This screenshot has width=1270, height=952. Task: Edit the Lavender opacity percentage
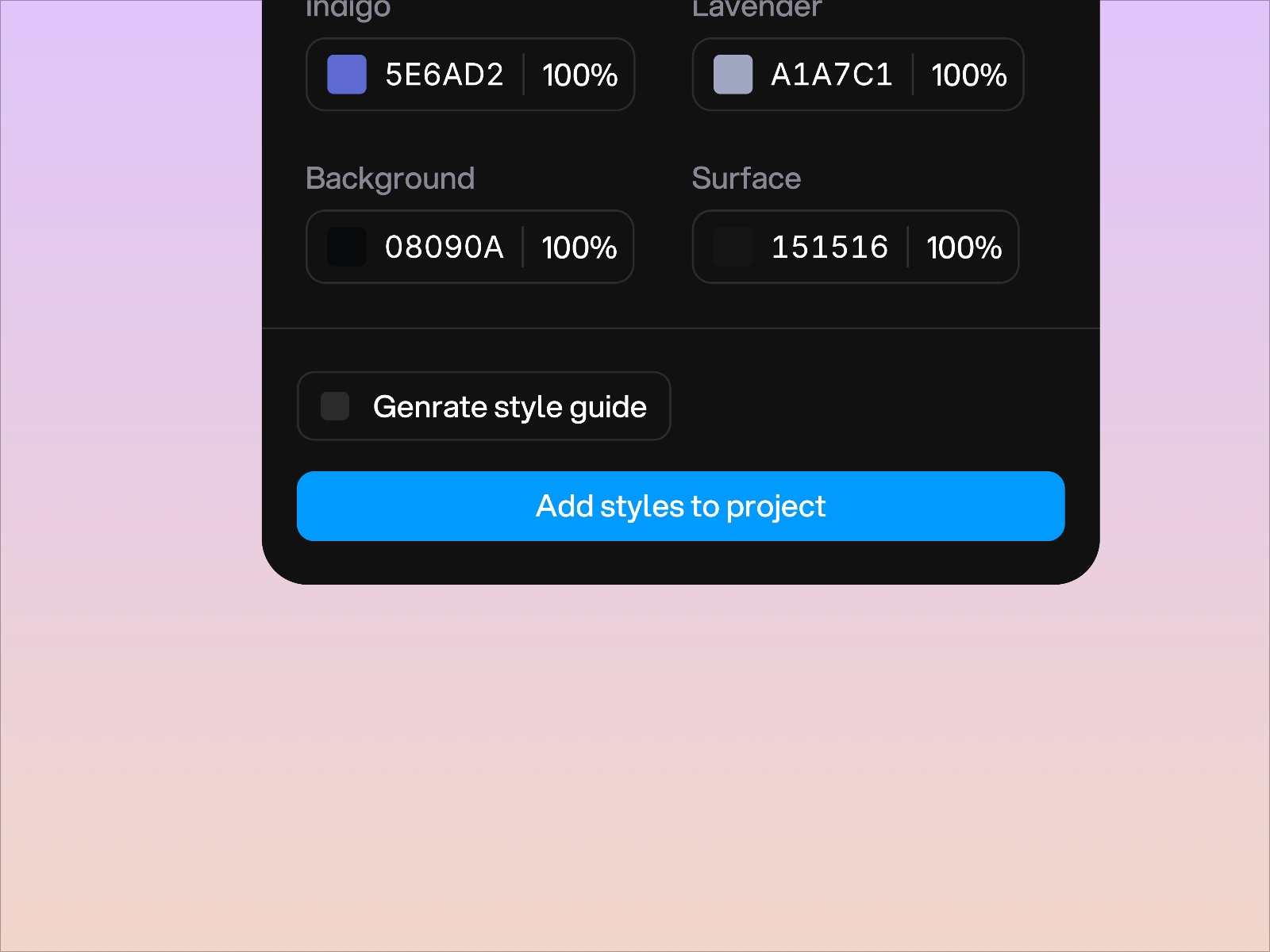[968, 75]
